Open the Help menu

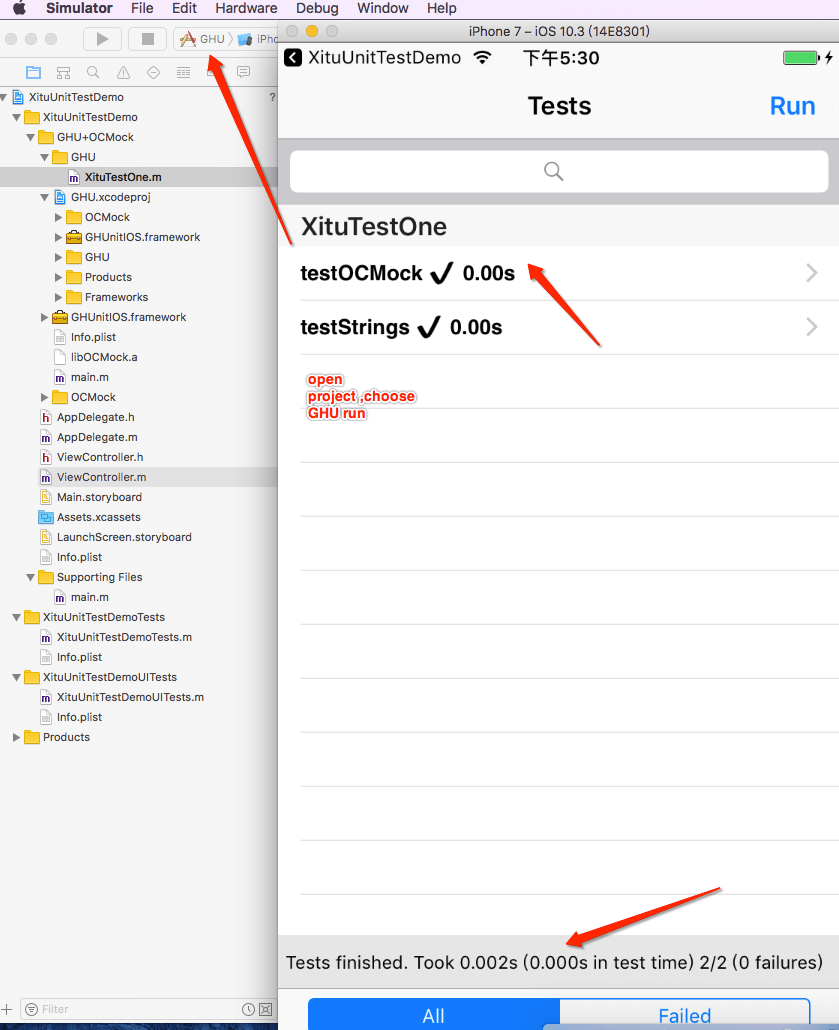point(442,9)
